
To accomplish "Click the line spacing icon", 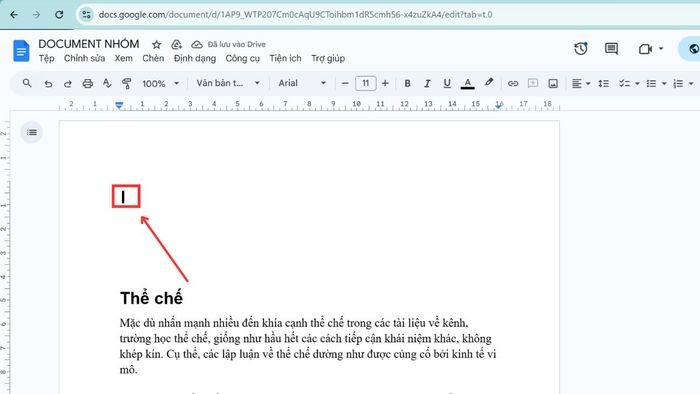I will (x=604, y=83).
